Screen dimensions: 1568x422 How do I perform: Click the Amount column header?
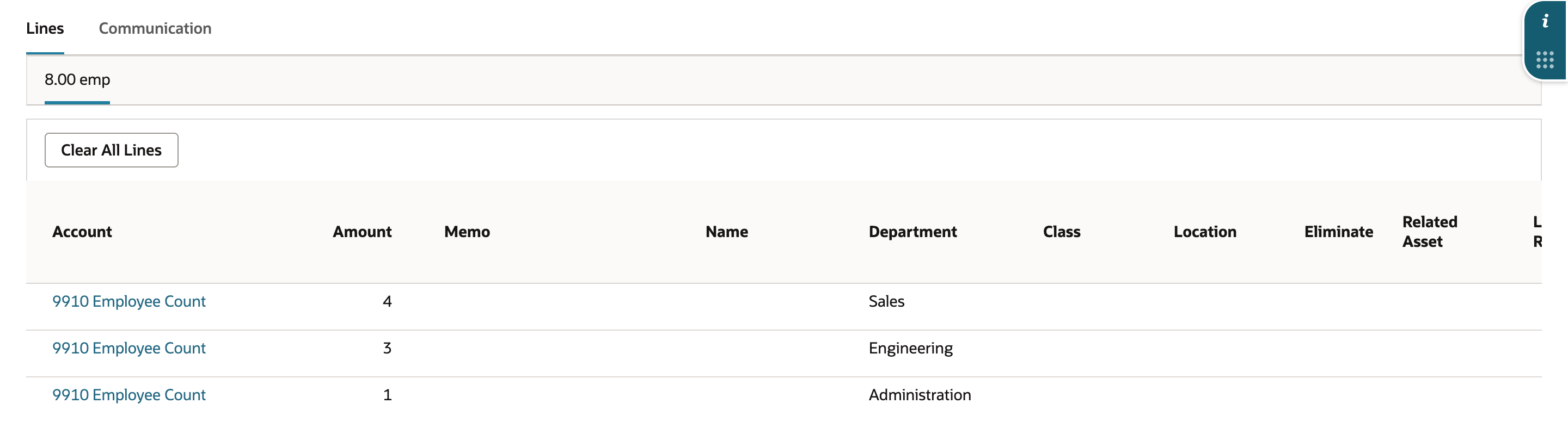pos(362,232)
